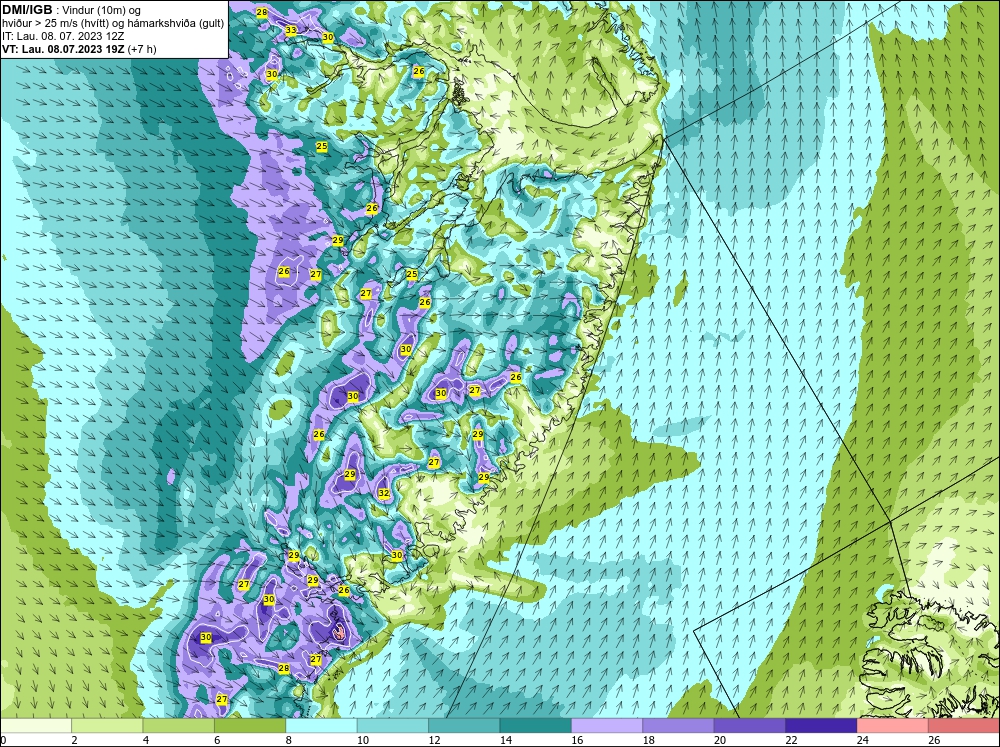Select the legend swatch between 4 and 6
The width and height of the screenshot is (1000, 747).
coord(179,726)
